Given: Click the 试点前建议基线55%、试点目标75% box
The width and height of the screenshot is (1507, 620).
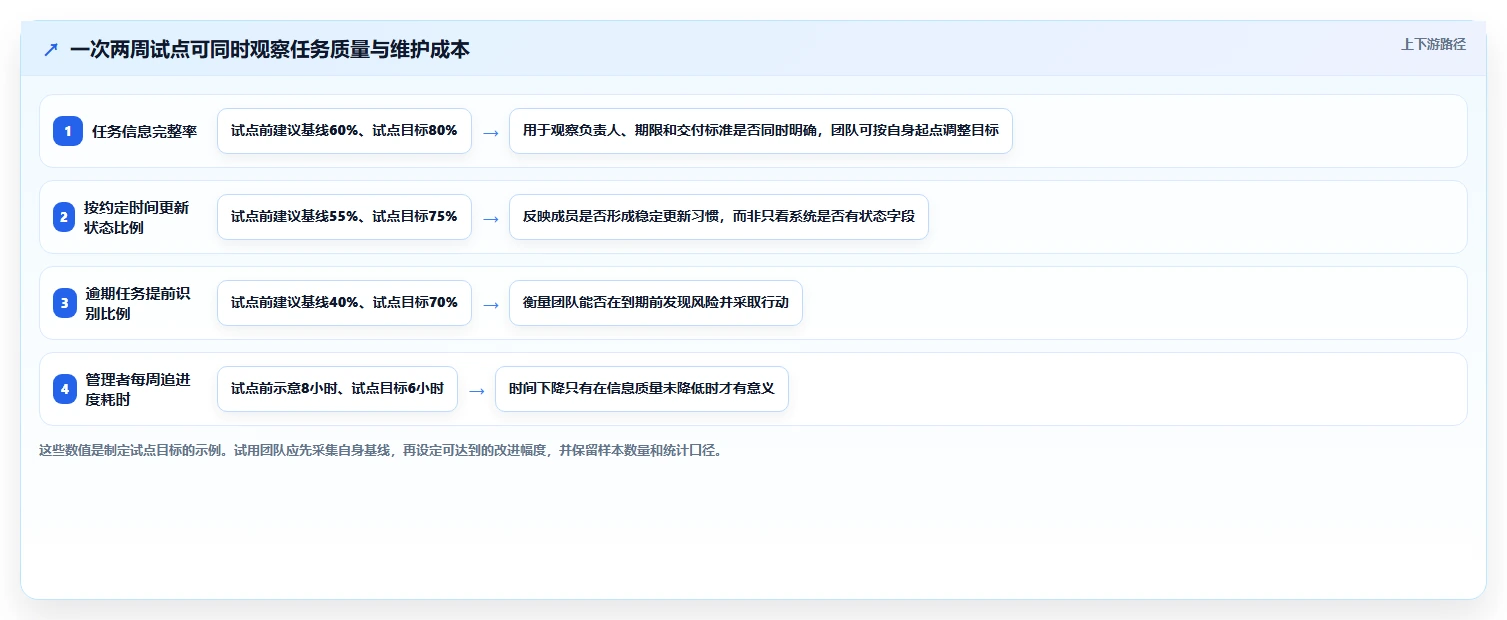Looking at the screenshot, I should [344, 217].
